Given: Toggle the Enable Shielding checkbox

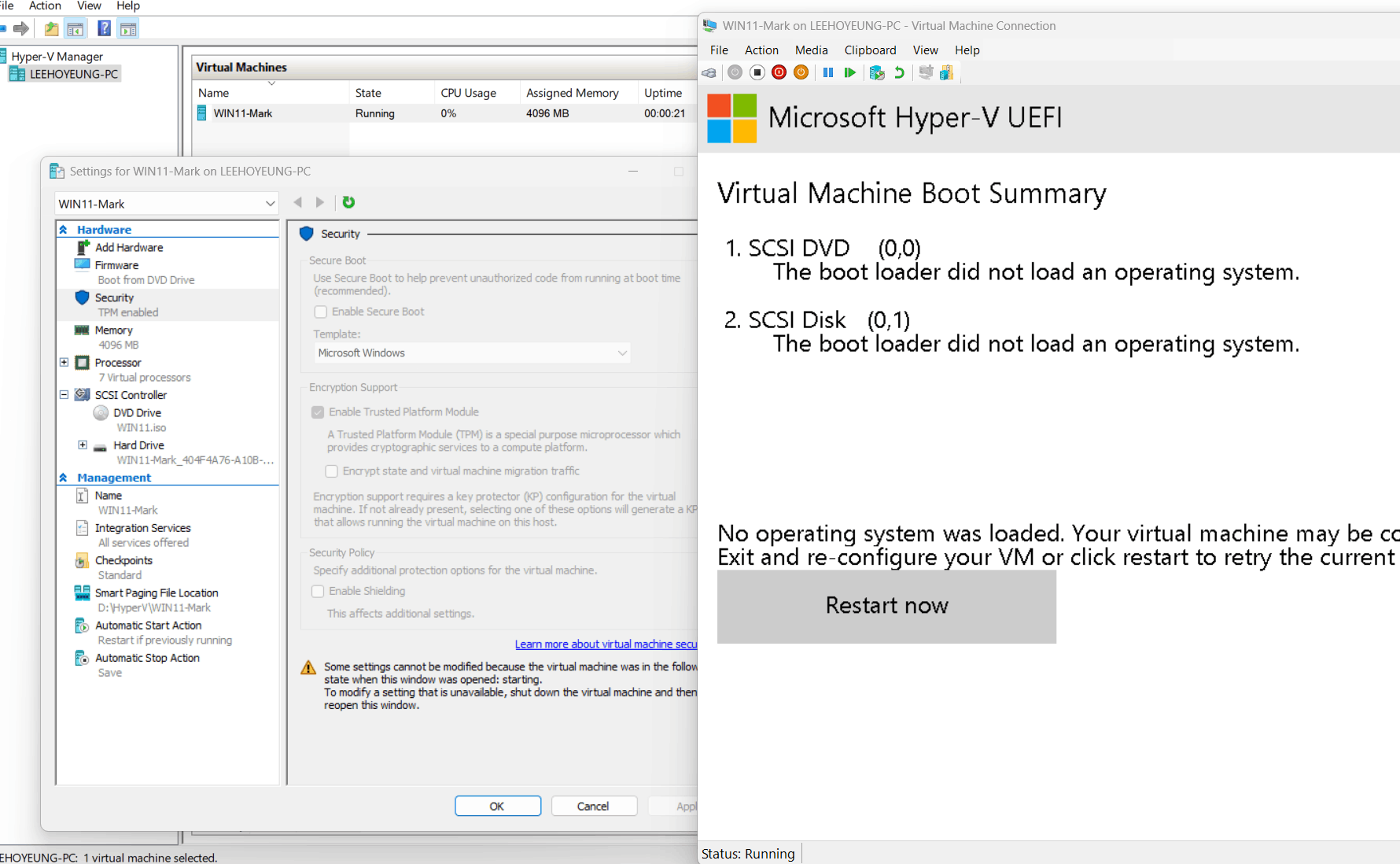Looking at the screenshot, I should point(318,591).
